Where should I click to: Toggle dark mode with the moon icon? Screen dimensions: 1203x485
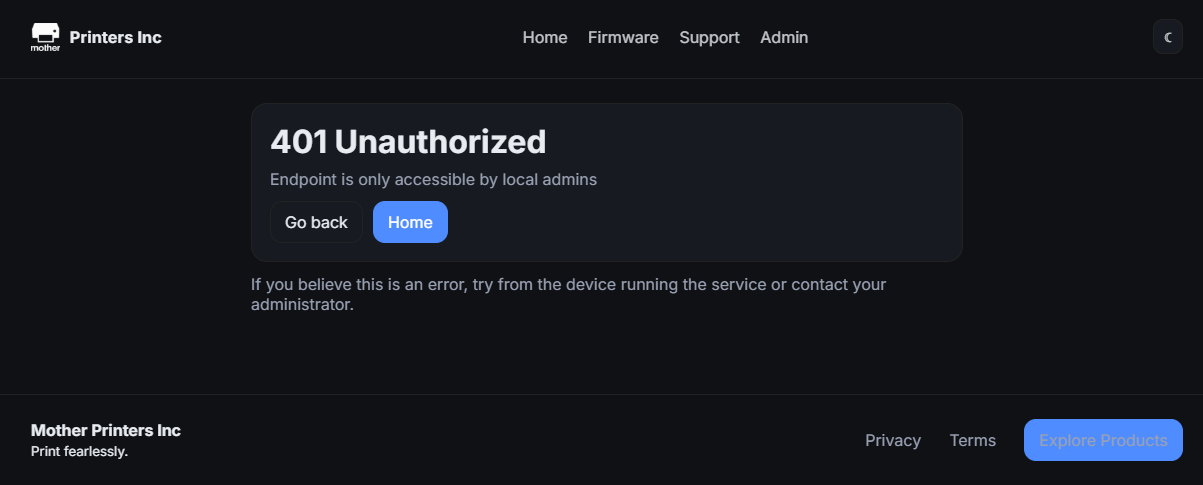tap(1167, 37)
